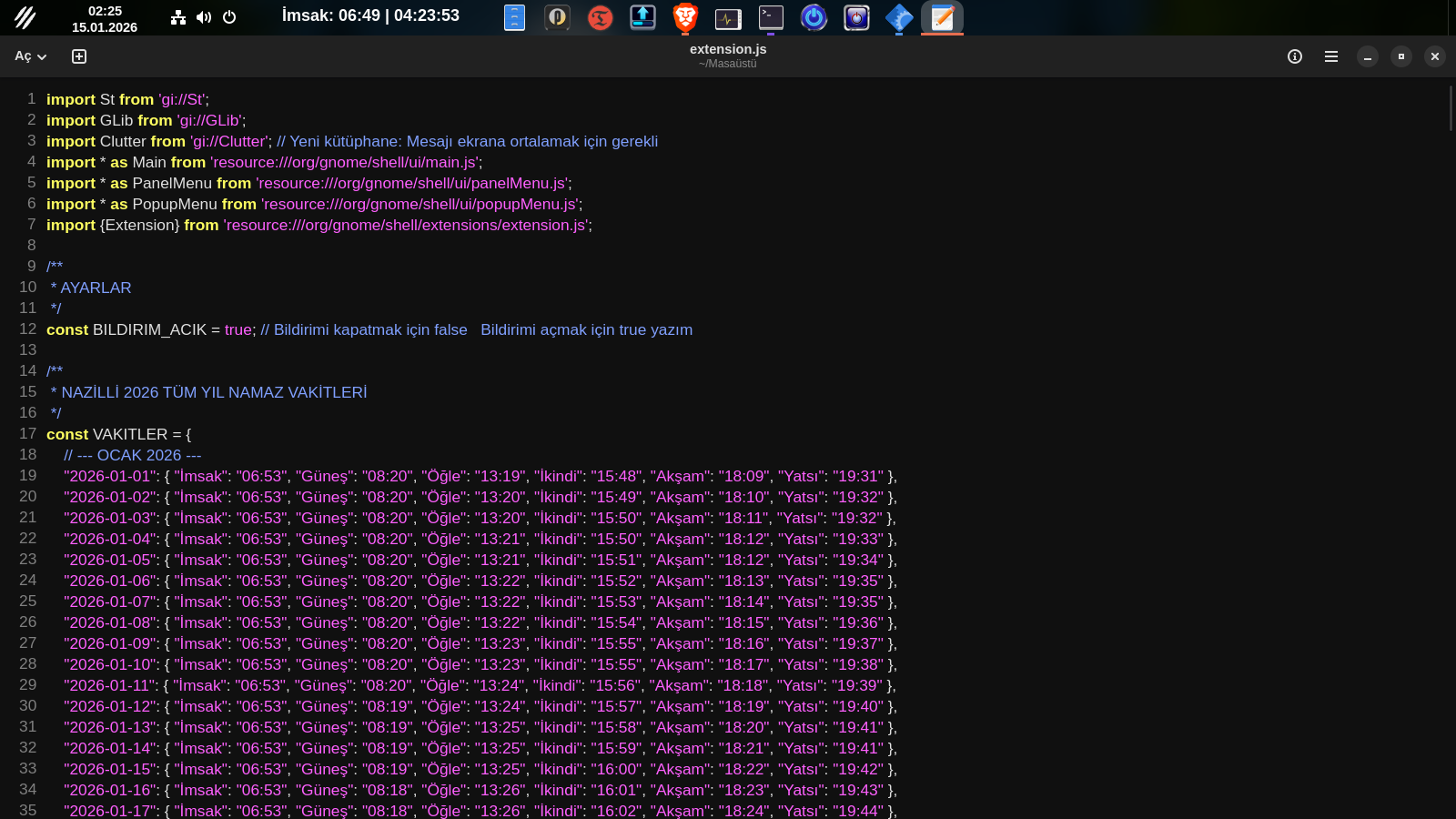Click the İmsak prayer time panel indicator
Image resolution: width=1456 pixels, height=819 pixels.
pos(370,15)
